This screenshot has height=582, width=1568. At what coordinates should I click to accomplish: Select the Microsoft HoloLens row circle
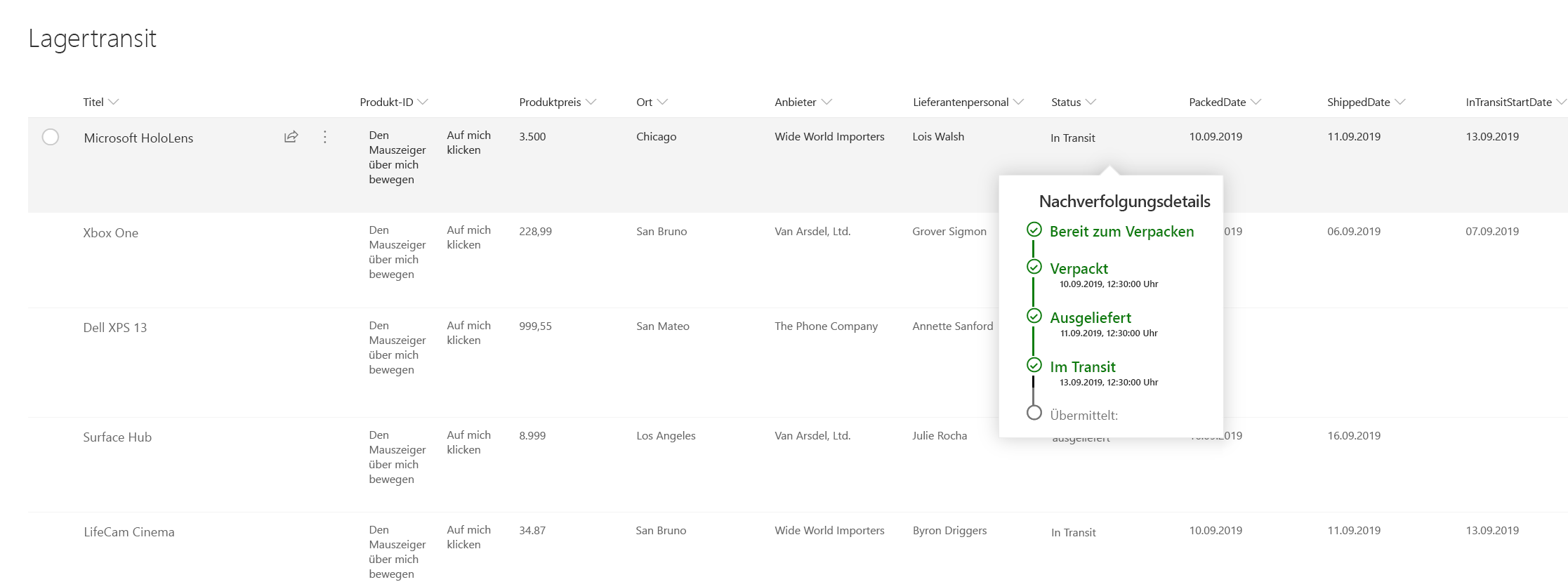pyautogui.click(x=51, y=137)
